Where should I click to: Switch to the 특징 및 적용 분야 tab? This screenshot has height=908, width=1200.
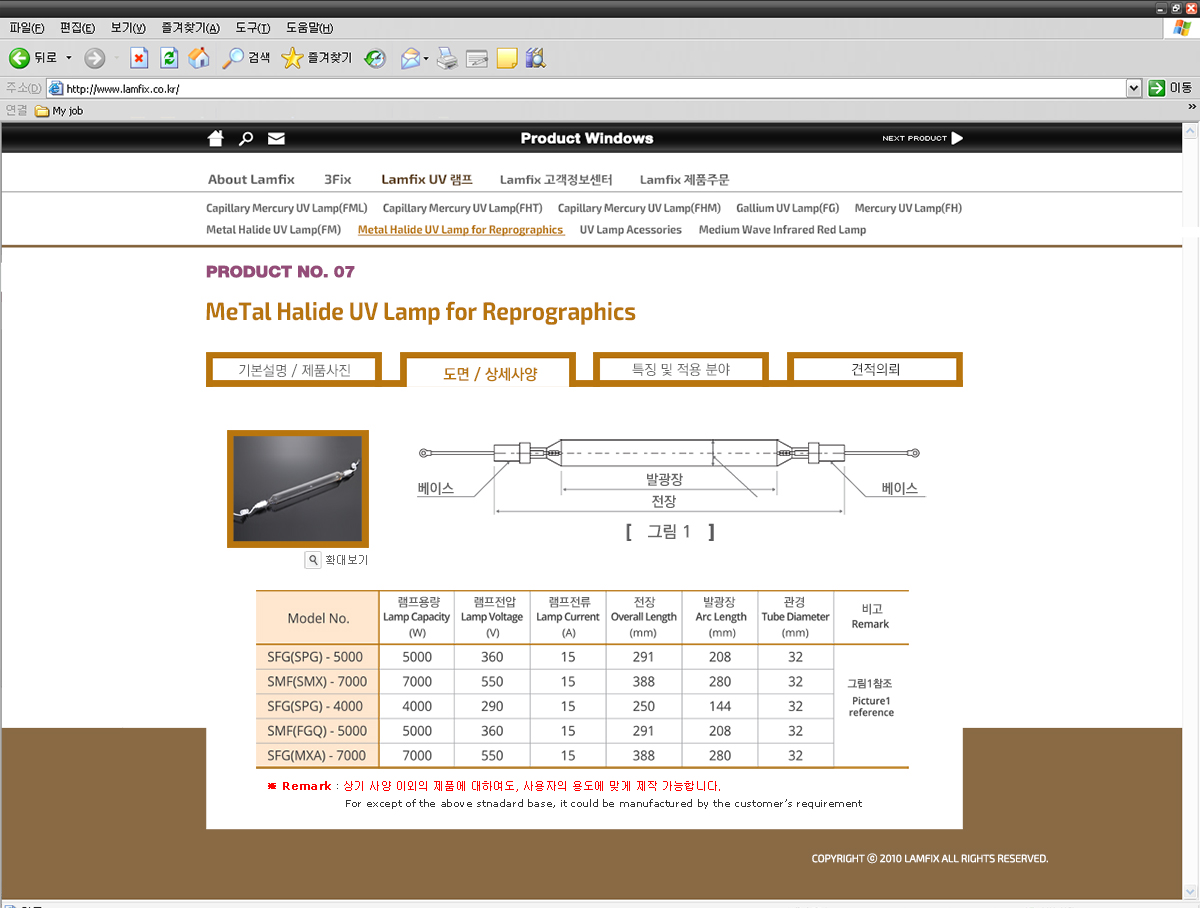click(681, 369)
